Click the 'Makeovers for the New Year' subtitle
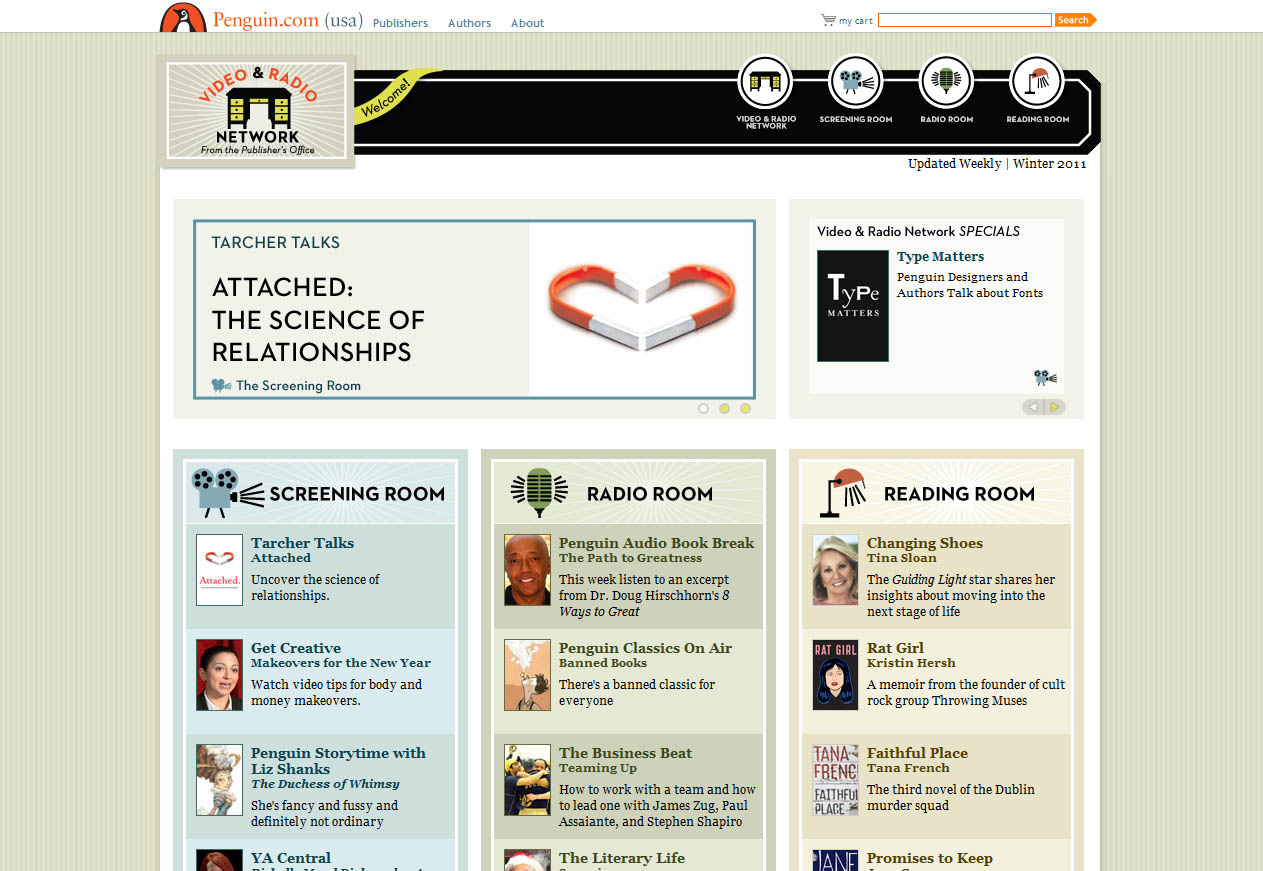The width and height of the screenshot is (1263, 871). (341, 663)
